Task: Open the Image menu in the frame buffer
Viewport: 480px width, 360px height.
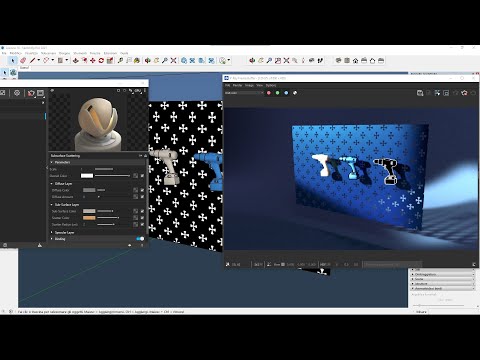Action: click(x=249, y=85)
